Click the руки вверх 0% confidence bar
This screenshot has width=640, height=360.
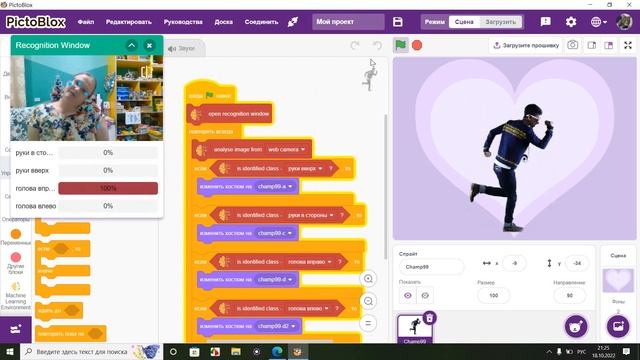[108, 170]
